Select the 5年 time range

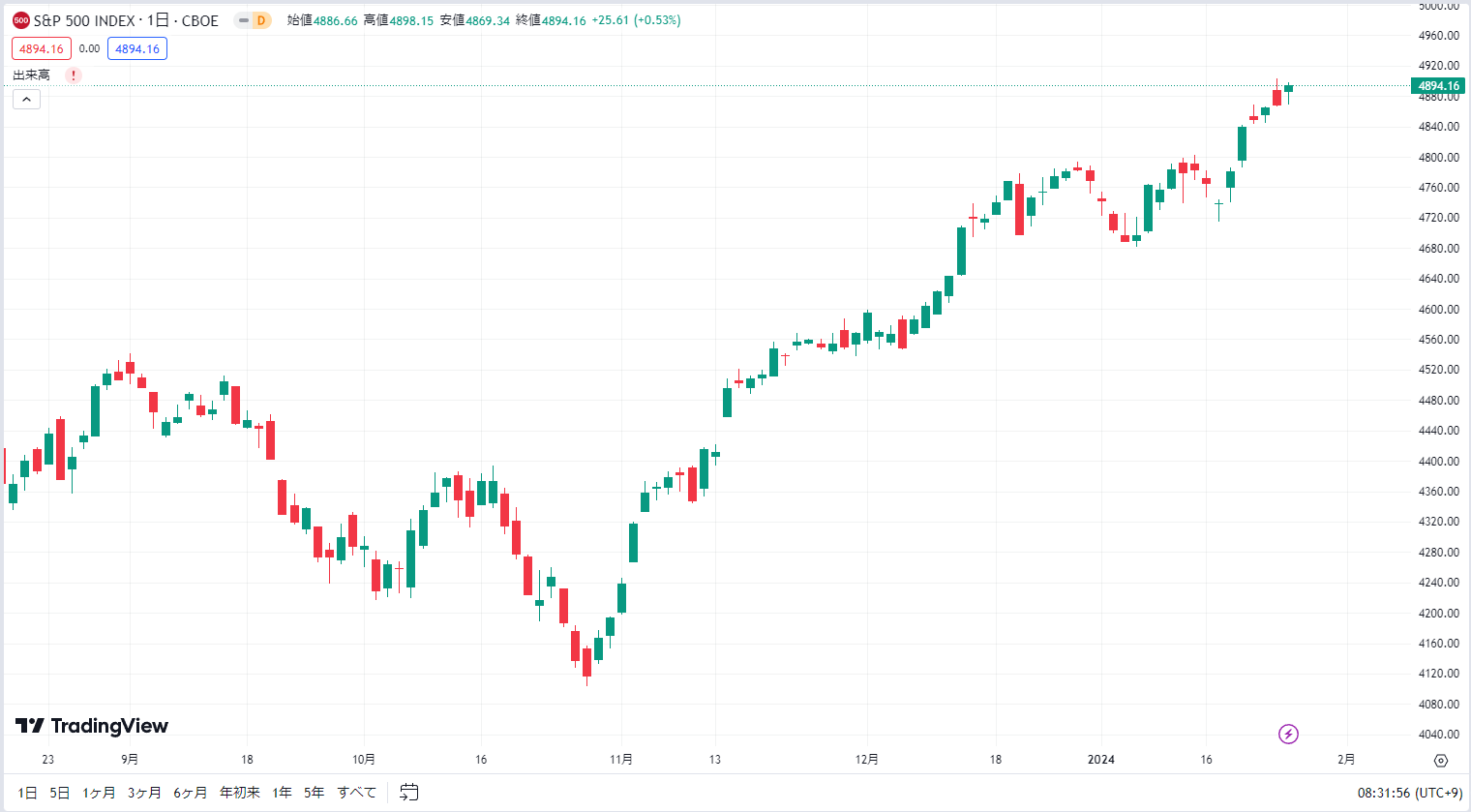314,793
